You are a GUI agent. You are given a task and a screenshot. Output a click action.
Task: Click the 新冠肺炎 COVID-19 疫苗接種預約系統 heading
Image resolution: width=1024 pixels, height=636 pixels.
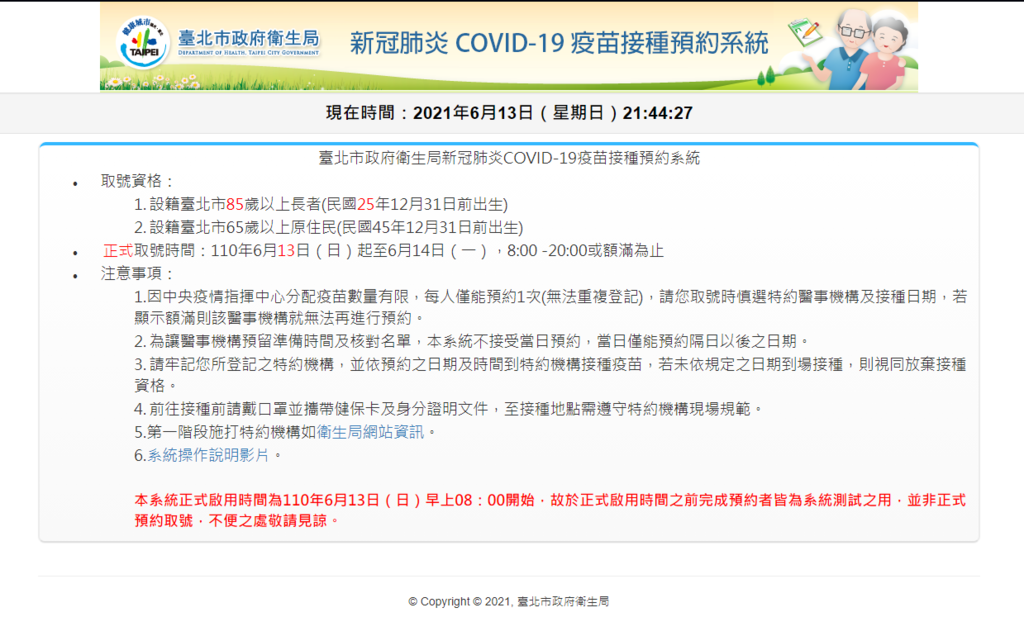pyautogui.click(x=559, y=43)
